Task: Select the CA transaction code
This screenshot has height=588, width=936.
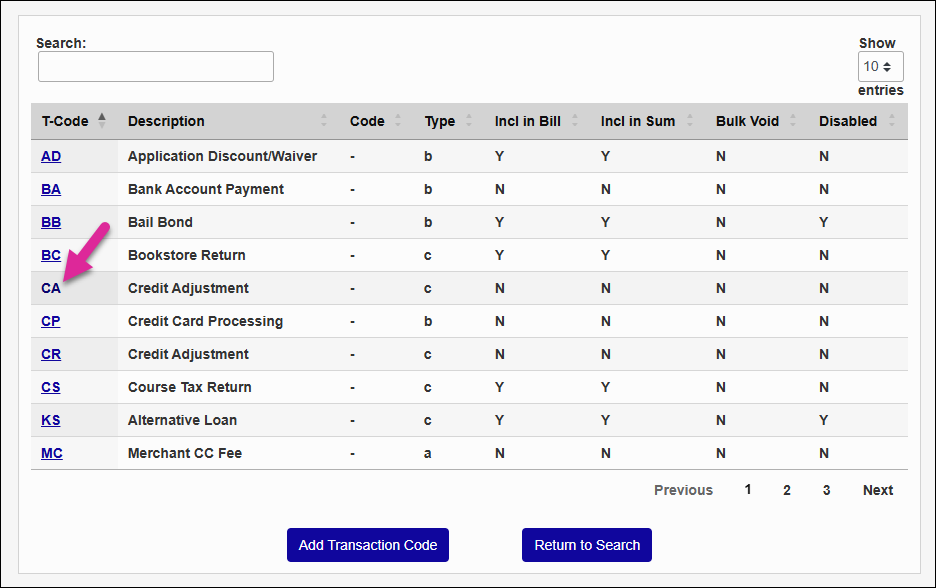Action: [51, 288]
